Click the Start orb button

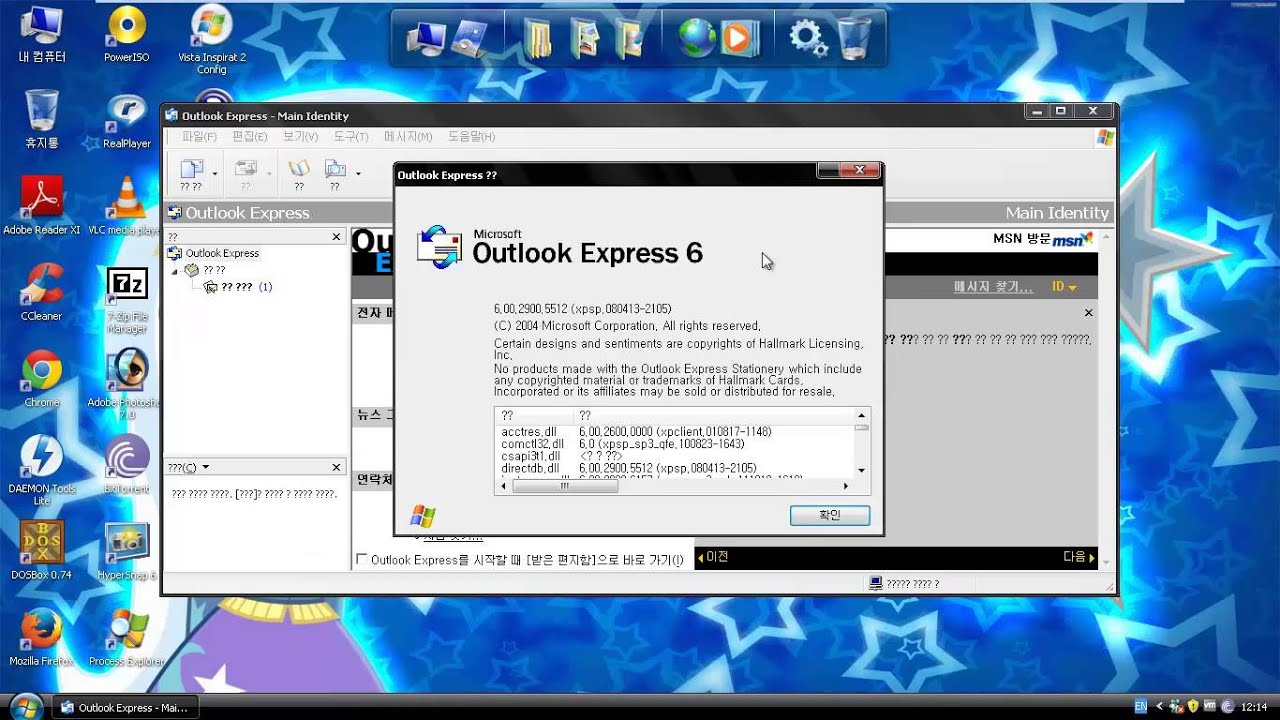pyautogui.click(x=25, y=706)
